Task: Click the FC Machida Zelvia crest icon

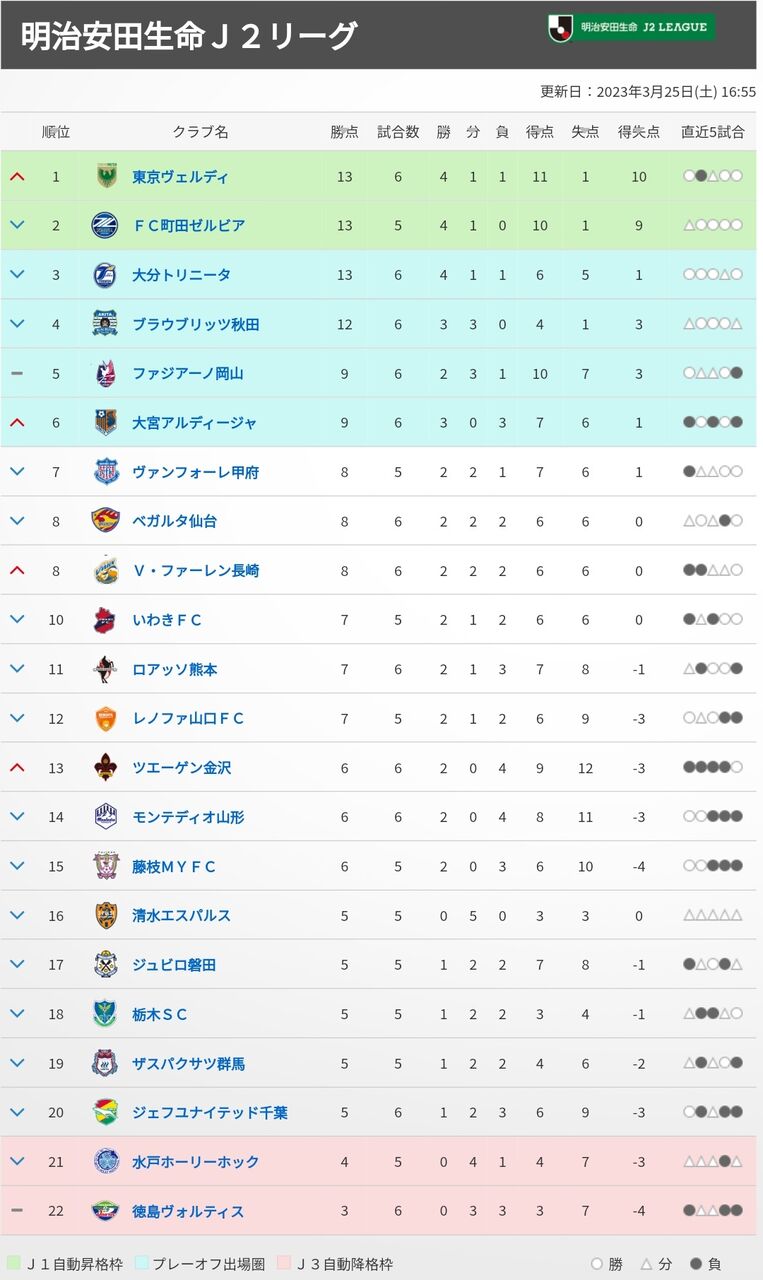Action: pyautogui.click(x=105, y=225)
